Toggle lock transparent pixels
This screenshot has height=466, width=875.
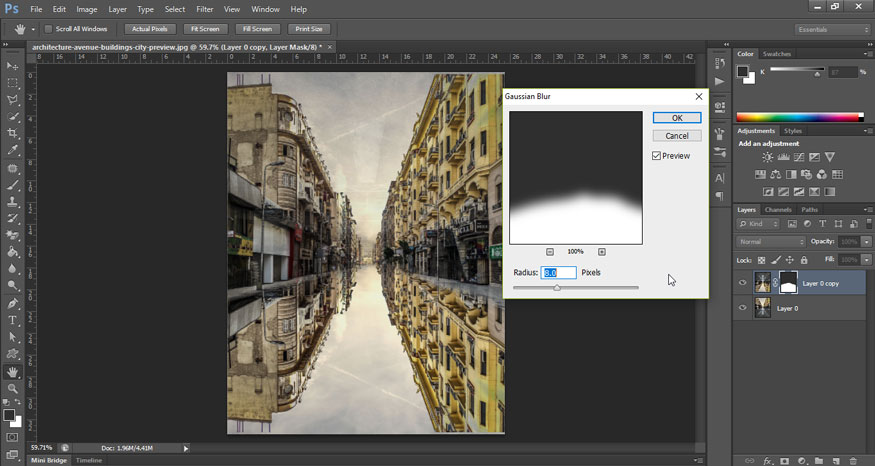[762, 260]
